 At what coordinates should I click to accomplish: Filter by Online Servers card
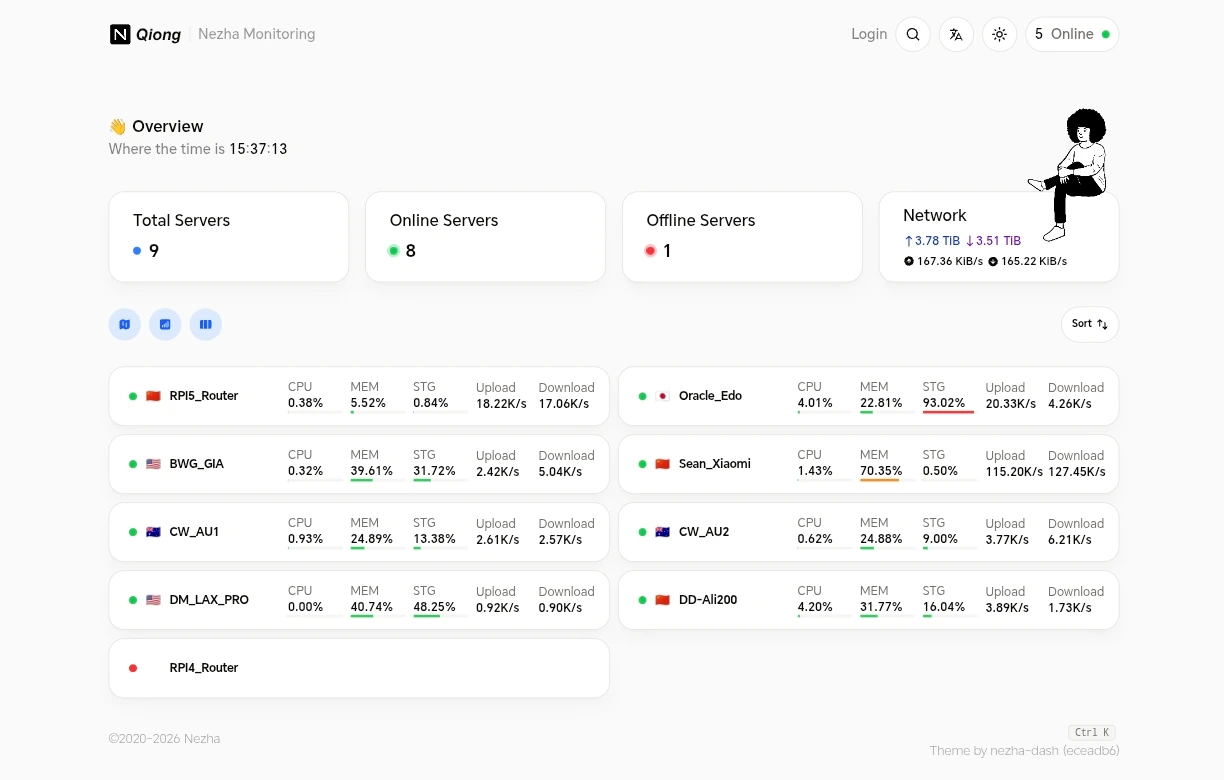tap(485, 236)
